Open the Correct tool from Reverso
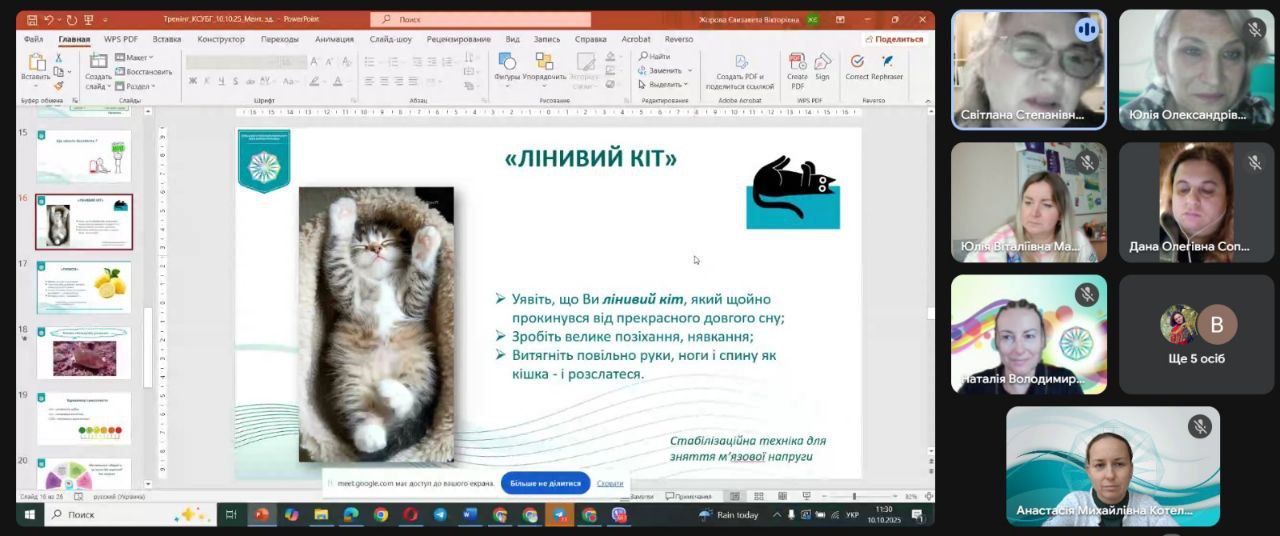This screenshot has height=536, width=1280. coord(857,64)
